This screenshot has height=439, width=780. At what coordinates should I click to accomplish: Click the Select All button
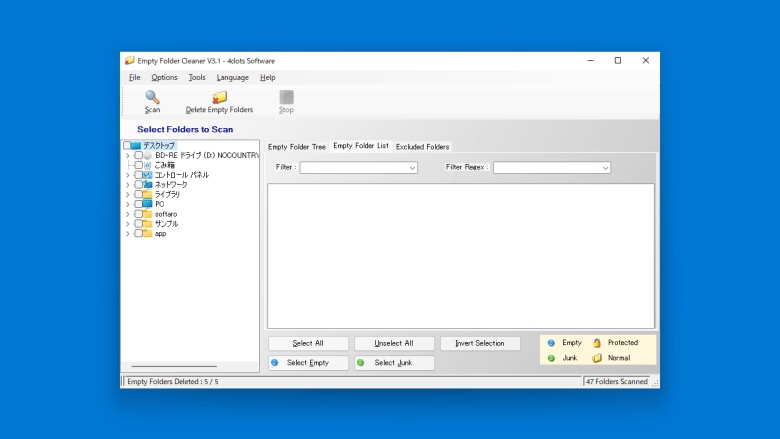click(x=308, y=344)
